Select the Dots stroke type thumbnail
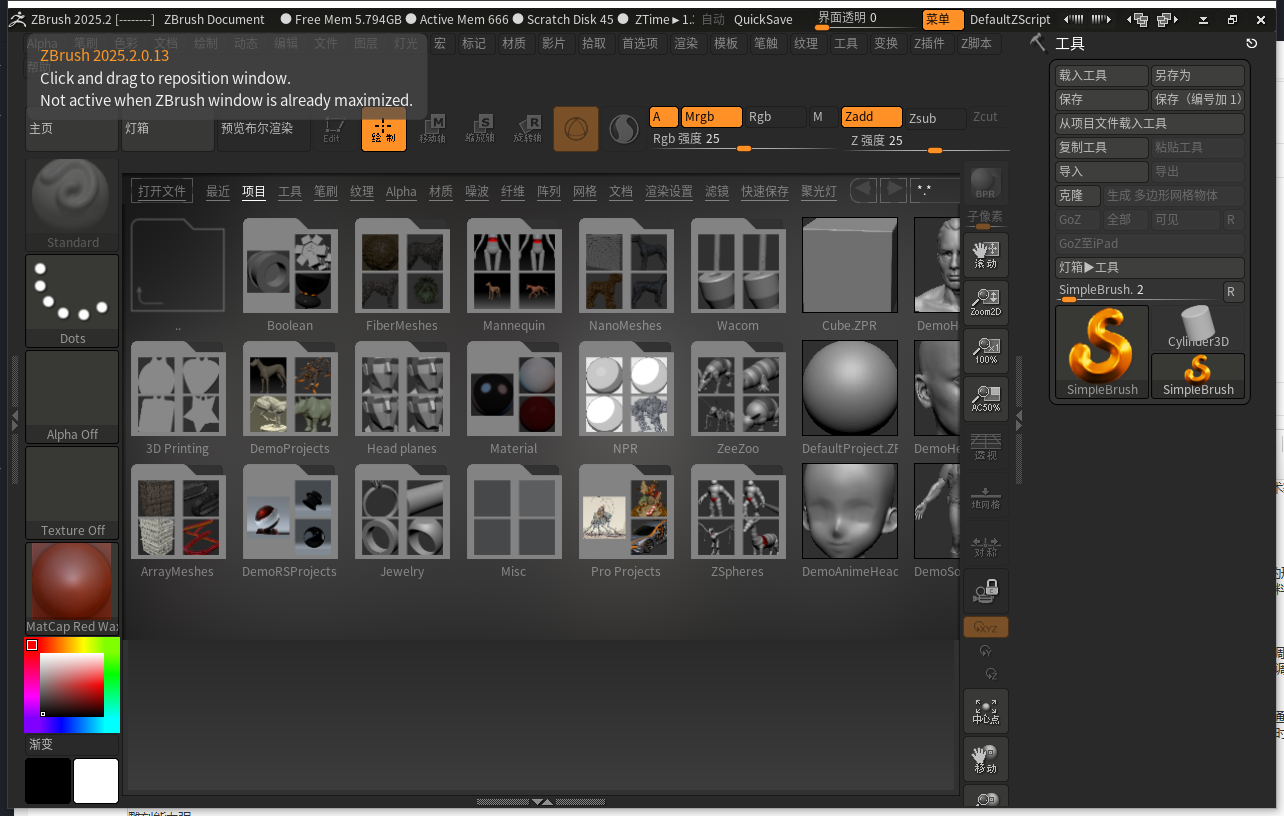Viewport: 1284px width, 816px height. click(72, 299)
